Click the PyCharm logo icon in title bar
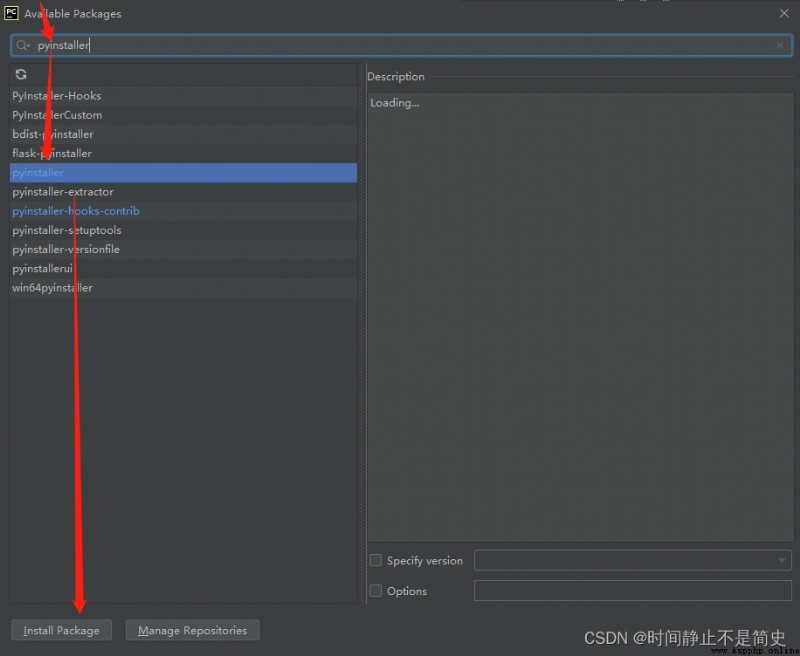Viewport: 800px width, 656px height. click(11, 13)
